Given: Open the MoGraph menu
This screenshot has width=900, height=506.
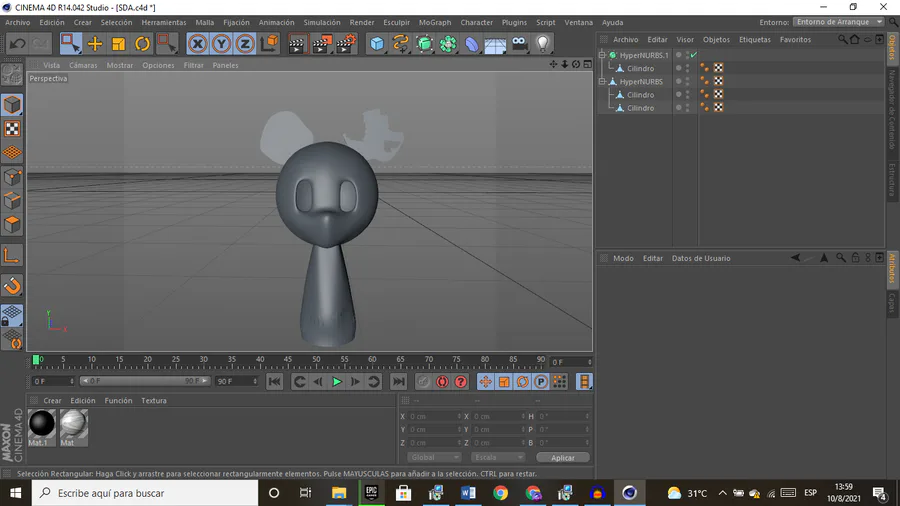Looking at the screenshot, I should coord(434,22).
